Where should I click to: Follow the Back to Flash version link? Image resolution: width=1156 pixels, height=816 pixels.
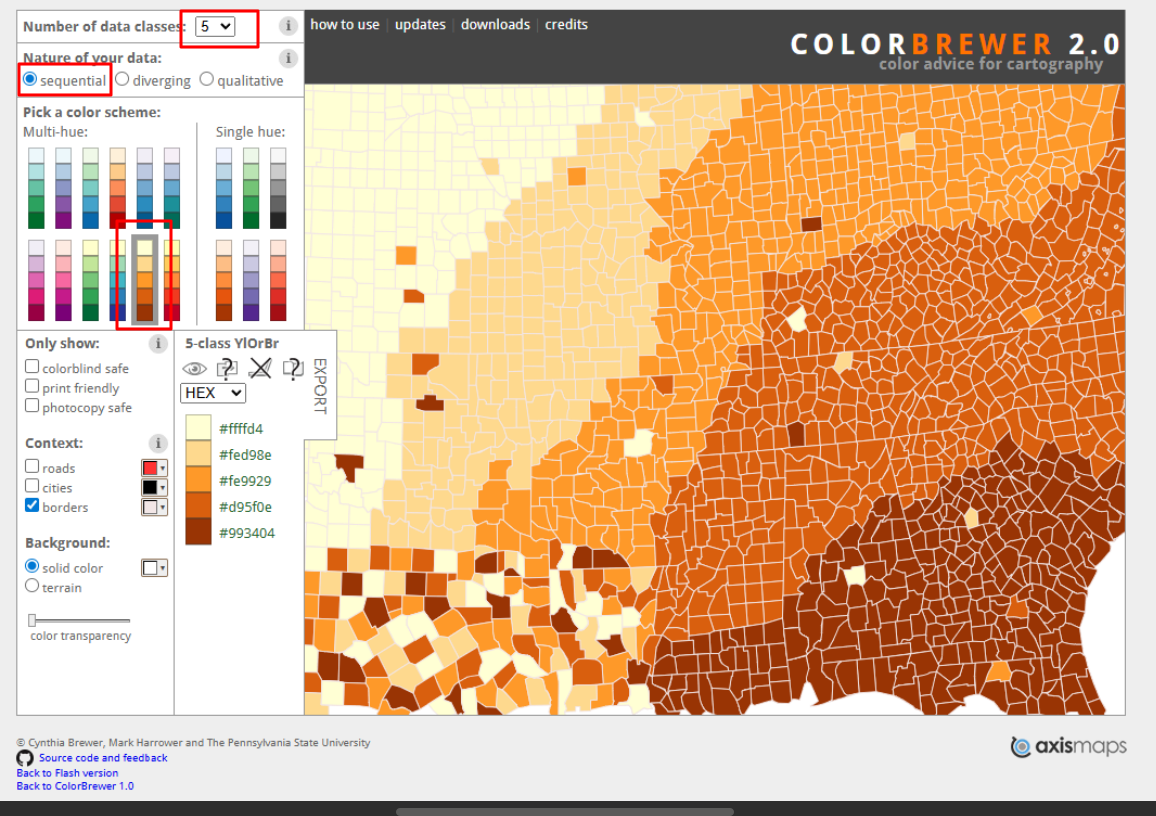click(67, 773)
